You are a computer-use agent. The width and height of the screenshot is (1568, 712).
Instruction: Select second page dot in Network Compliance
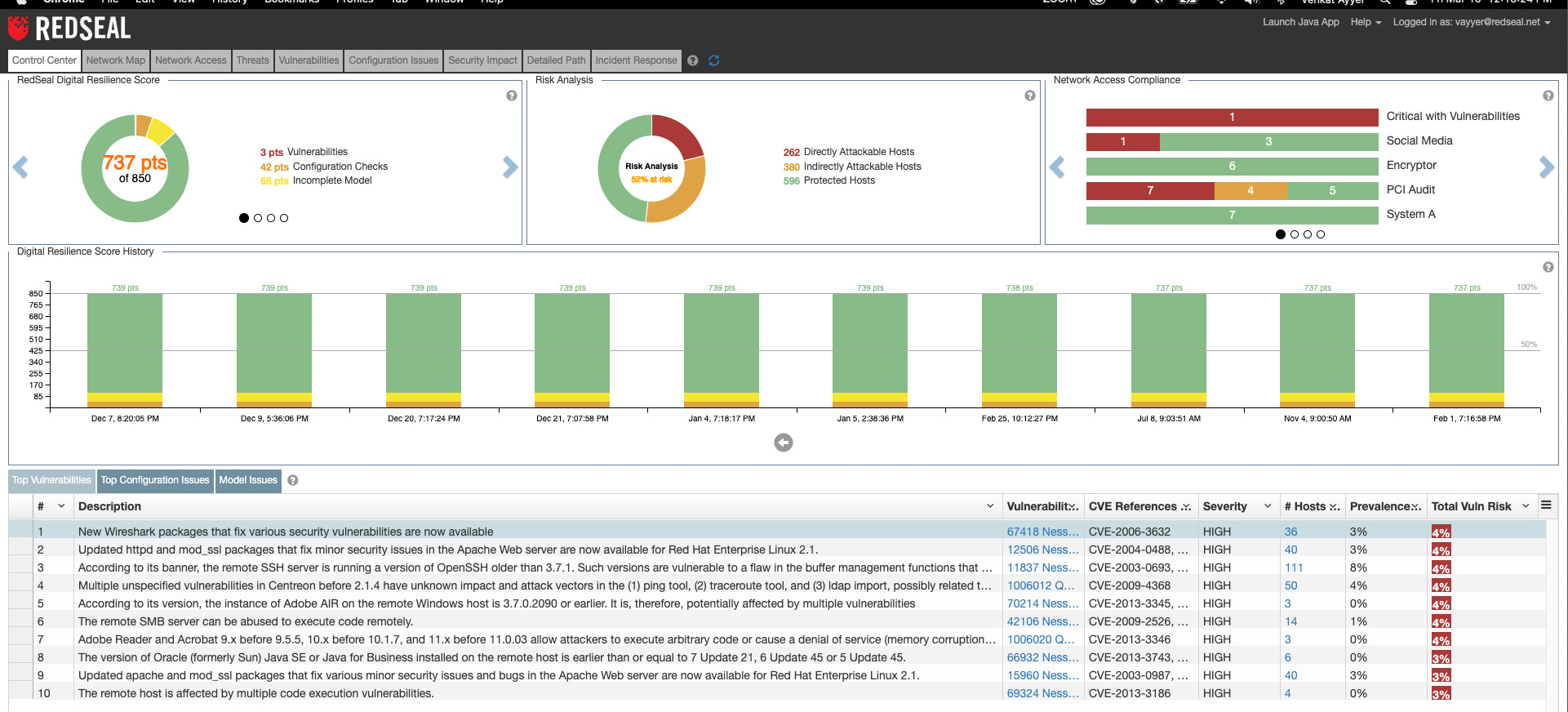point(1295,234)
